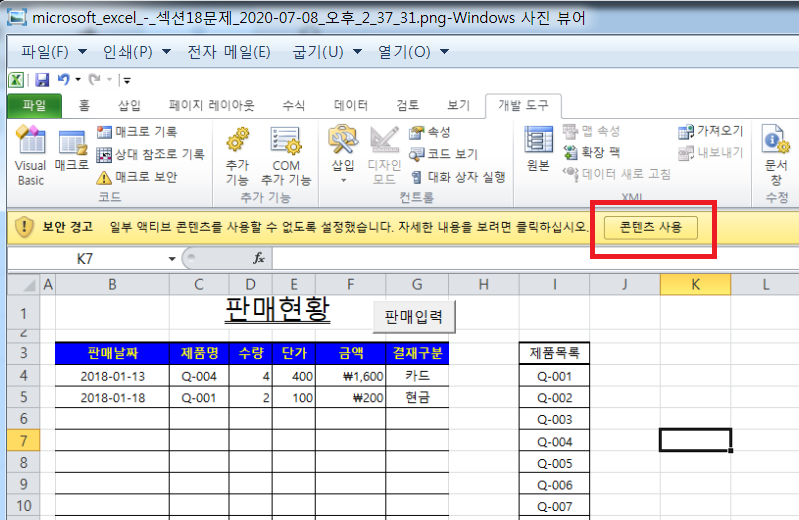Toggle 상대 참조로 기록 option
Viewport: 799px width, 520px height.
coord(150,154)
